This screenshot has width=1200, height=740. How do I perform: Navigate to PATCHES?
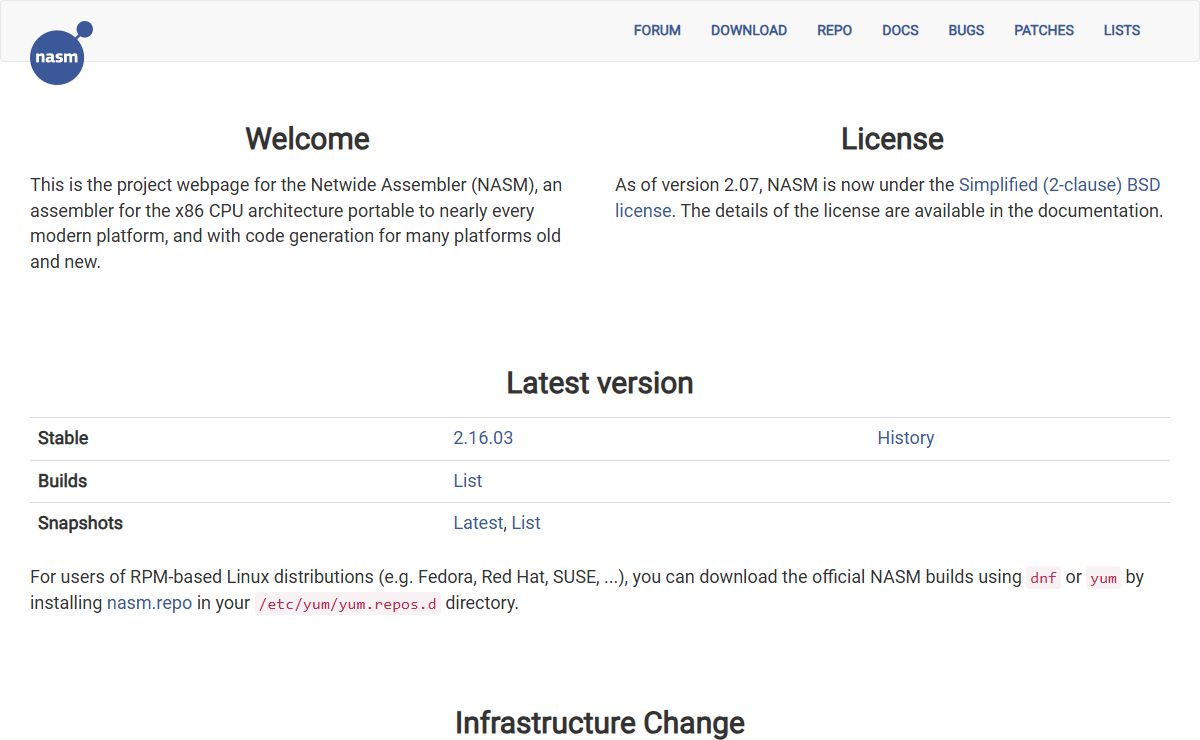(x=1043, y=30)
